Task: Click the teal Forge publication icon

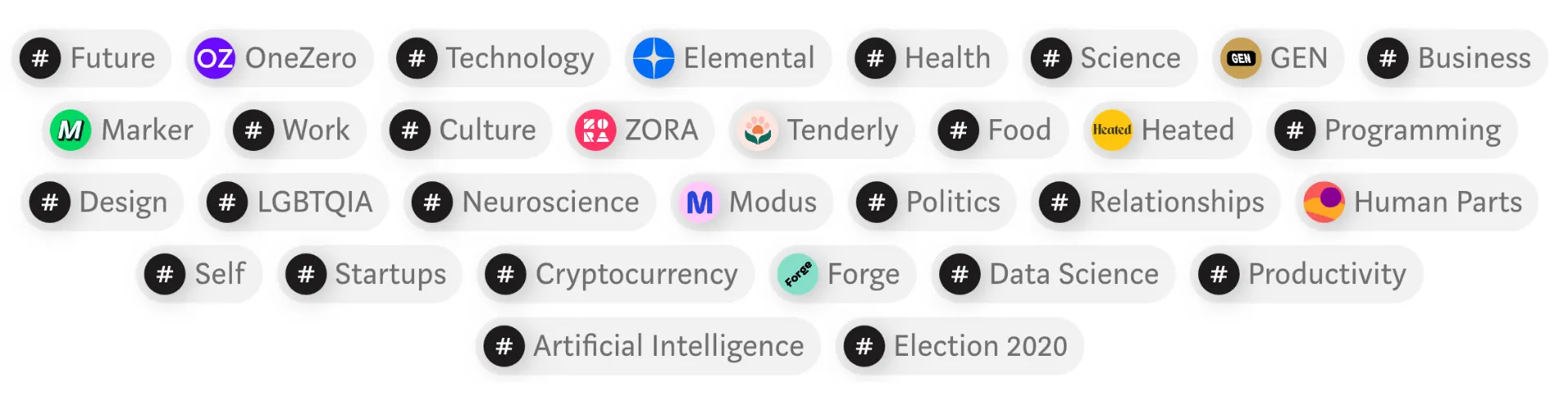Action: point(798,274)
